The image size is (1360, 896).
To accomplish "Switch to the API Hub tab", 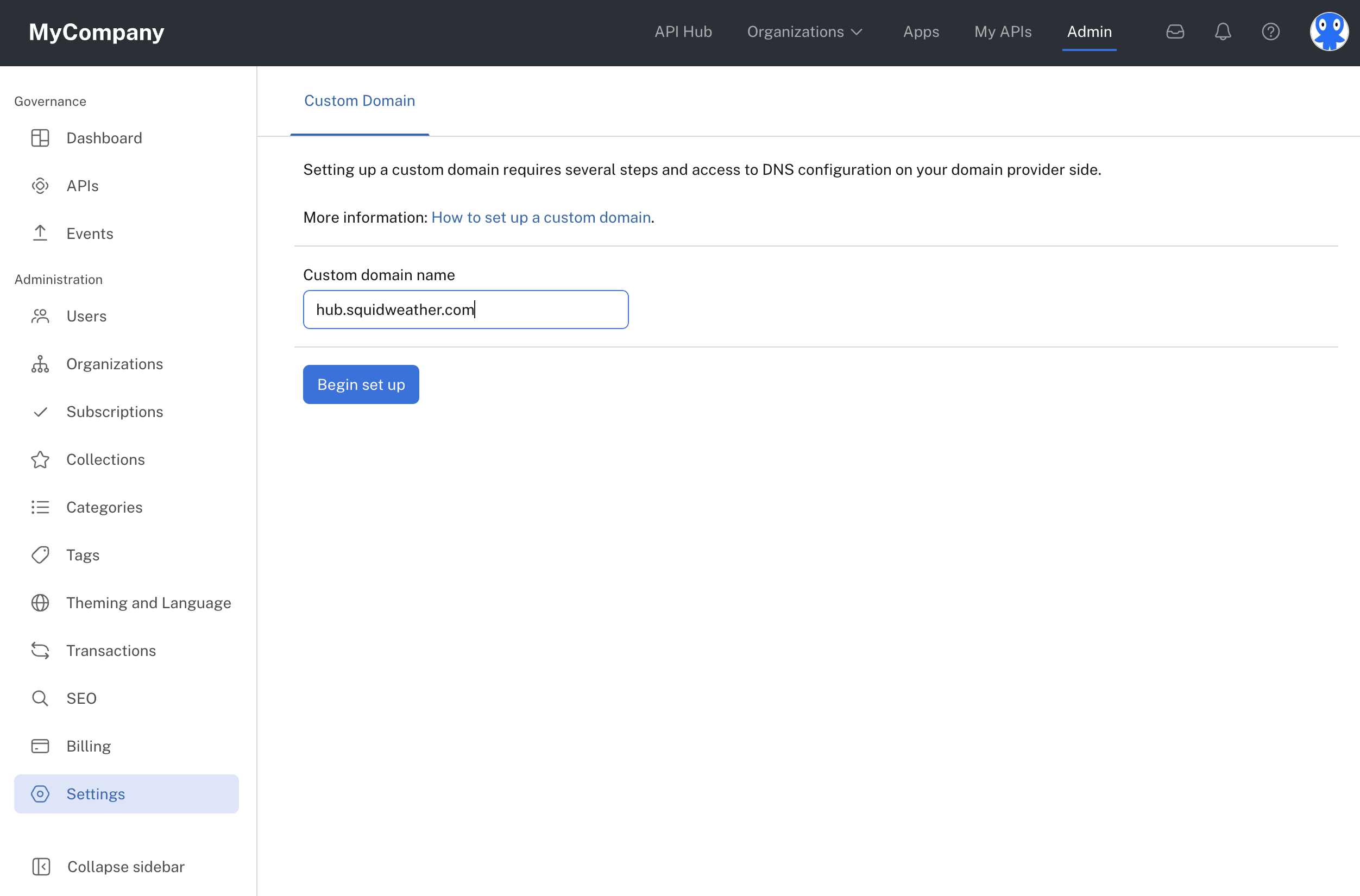I will pos(684,32).
